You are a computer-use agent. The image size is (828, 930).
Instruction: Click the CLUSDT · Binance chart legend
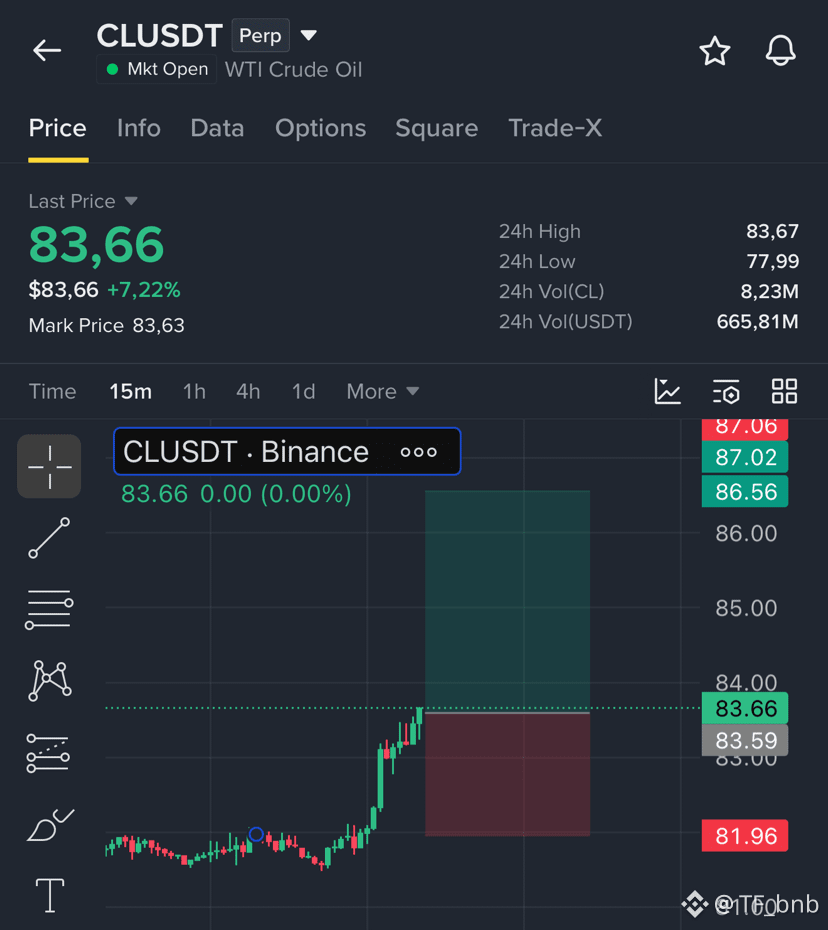[x=287, y=451]
